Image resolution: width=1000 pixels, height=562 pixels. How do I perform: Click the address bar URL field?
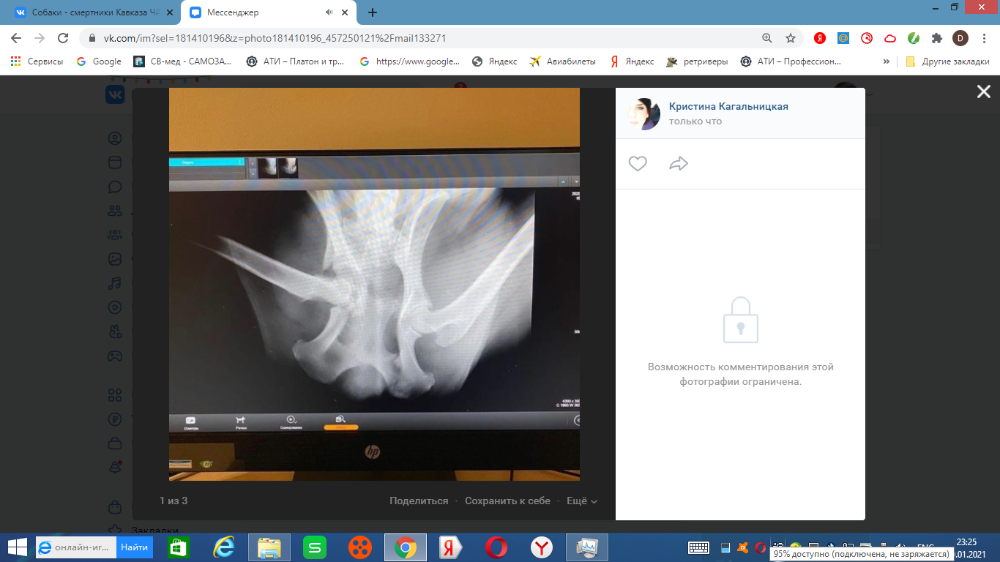point(400,38)
